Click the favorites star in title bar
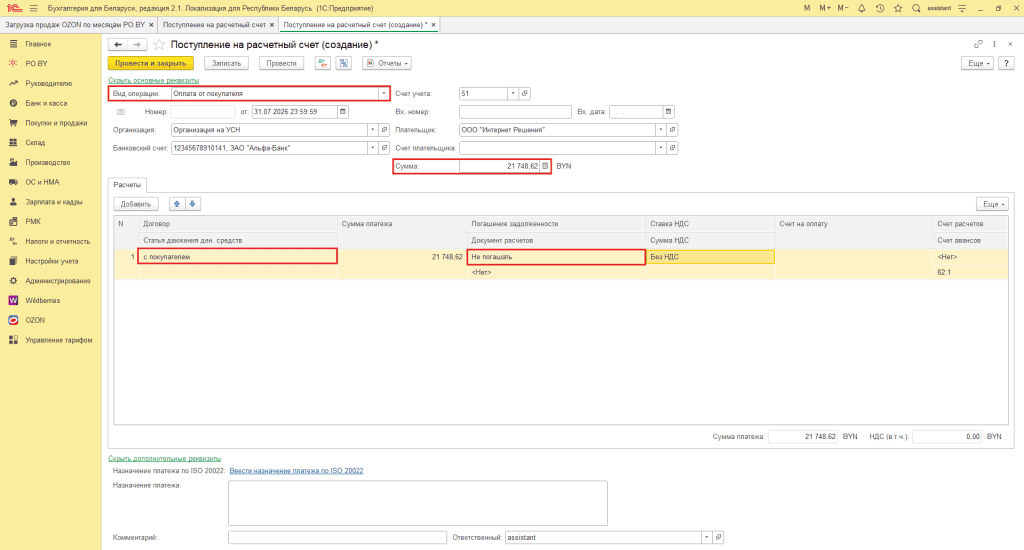The width and height of the screenshot is (1024, 550). click(x=898, y=8)
